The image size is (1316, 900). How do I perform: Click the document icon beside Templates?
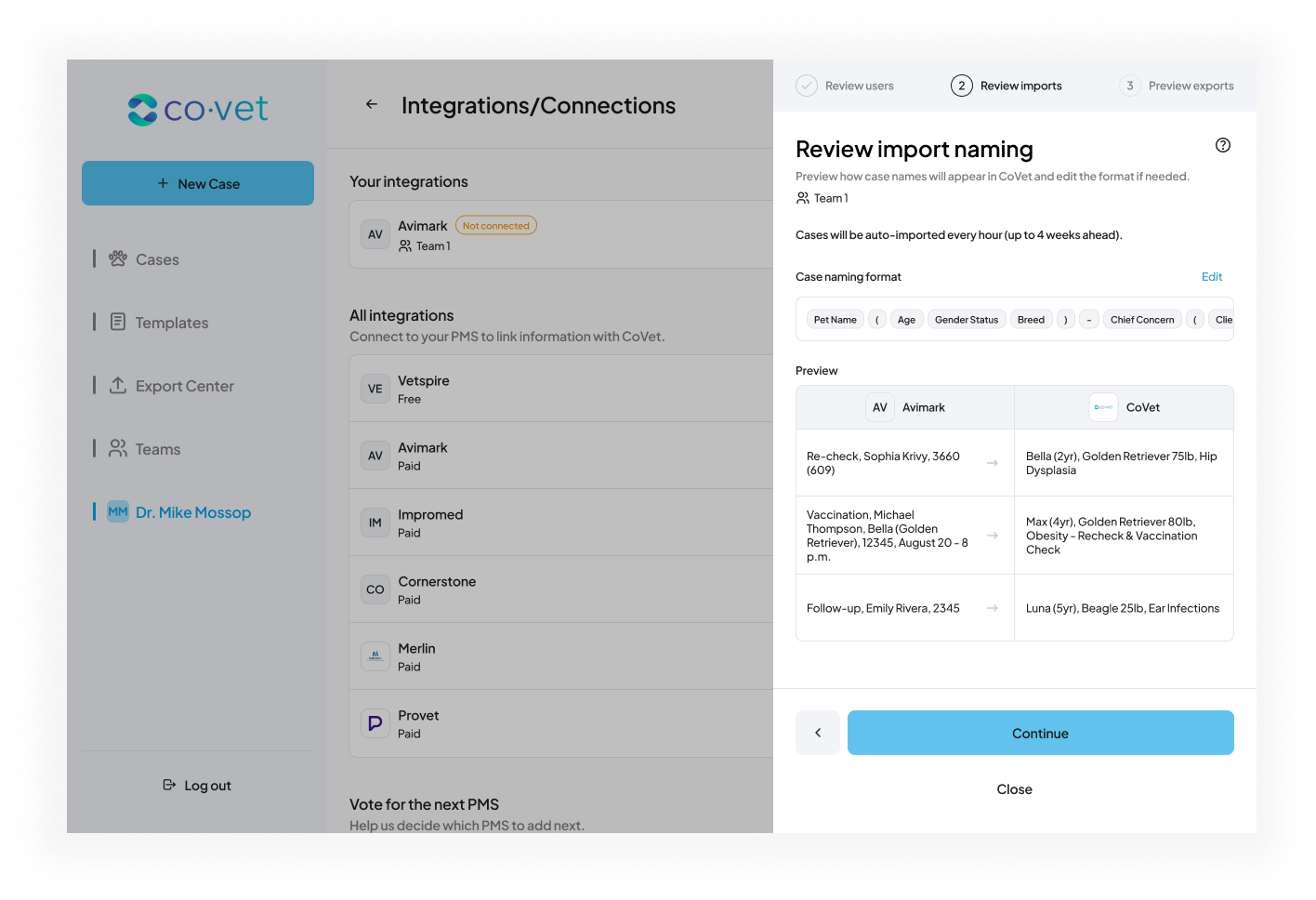[x=118, y=322]
